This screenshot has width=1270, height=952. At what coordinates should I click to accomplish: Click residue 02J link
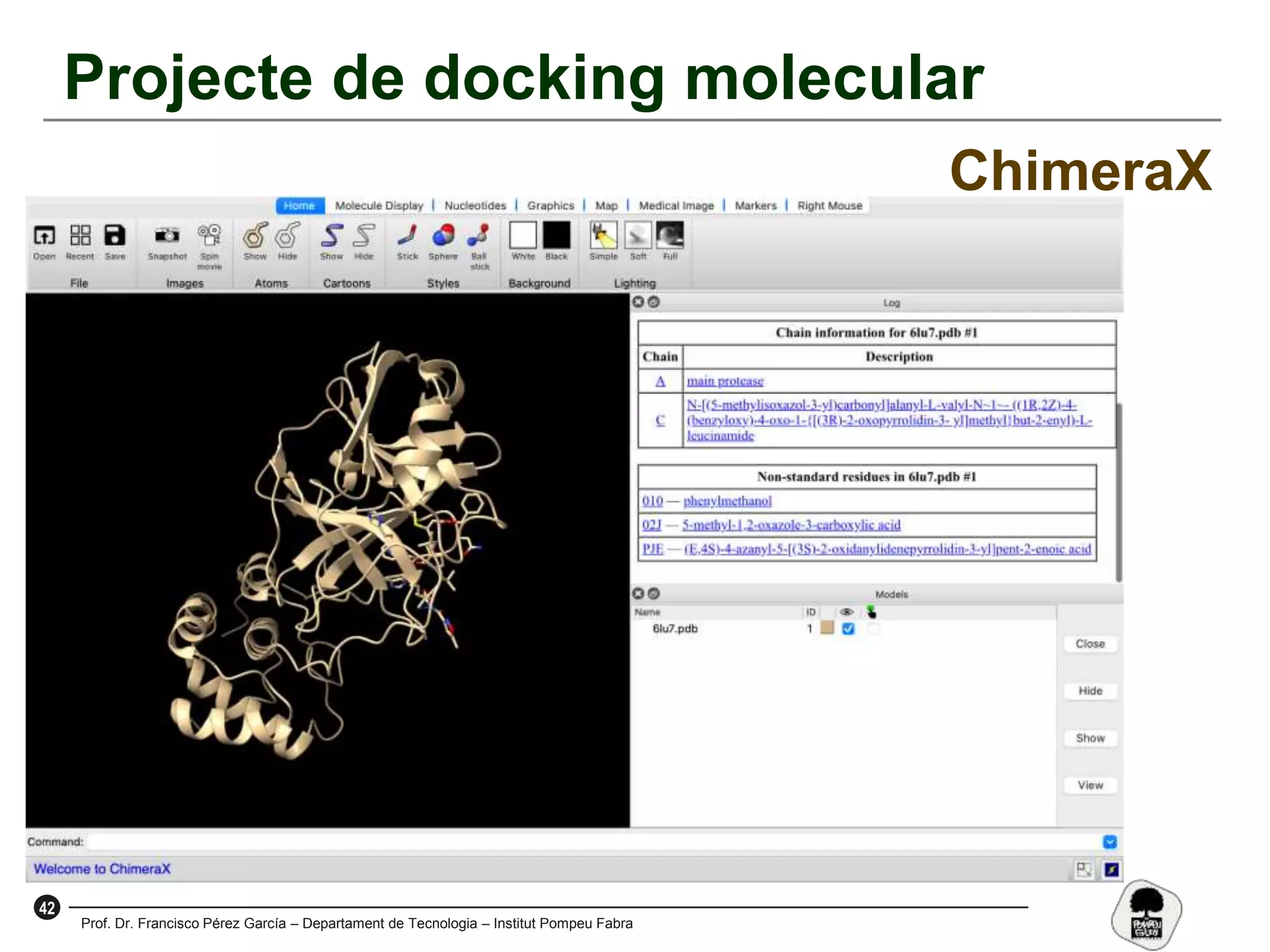652,525
